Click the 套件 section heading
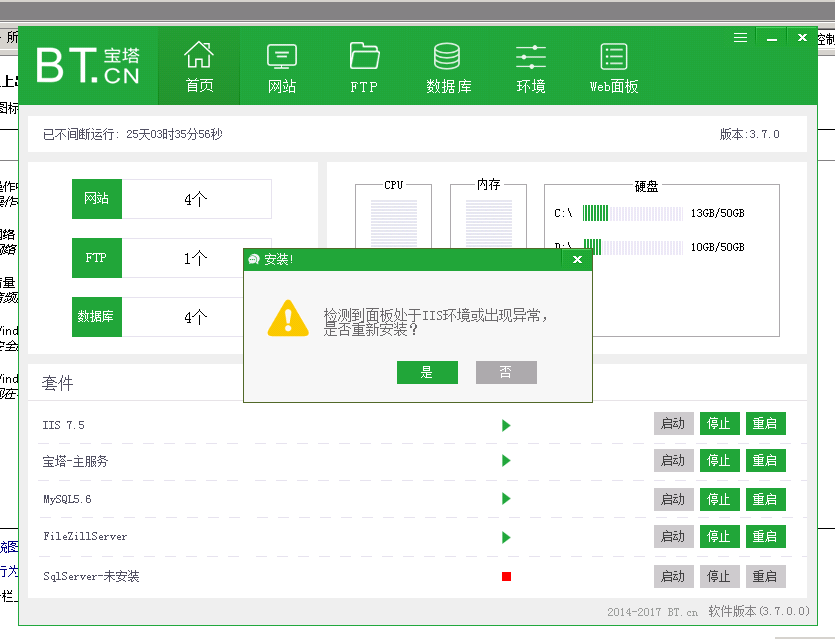The height and width of the screenshot is (639, 835). (58, 383)
